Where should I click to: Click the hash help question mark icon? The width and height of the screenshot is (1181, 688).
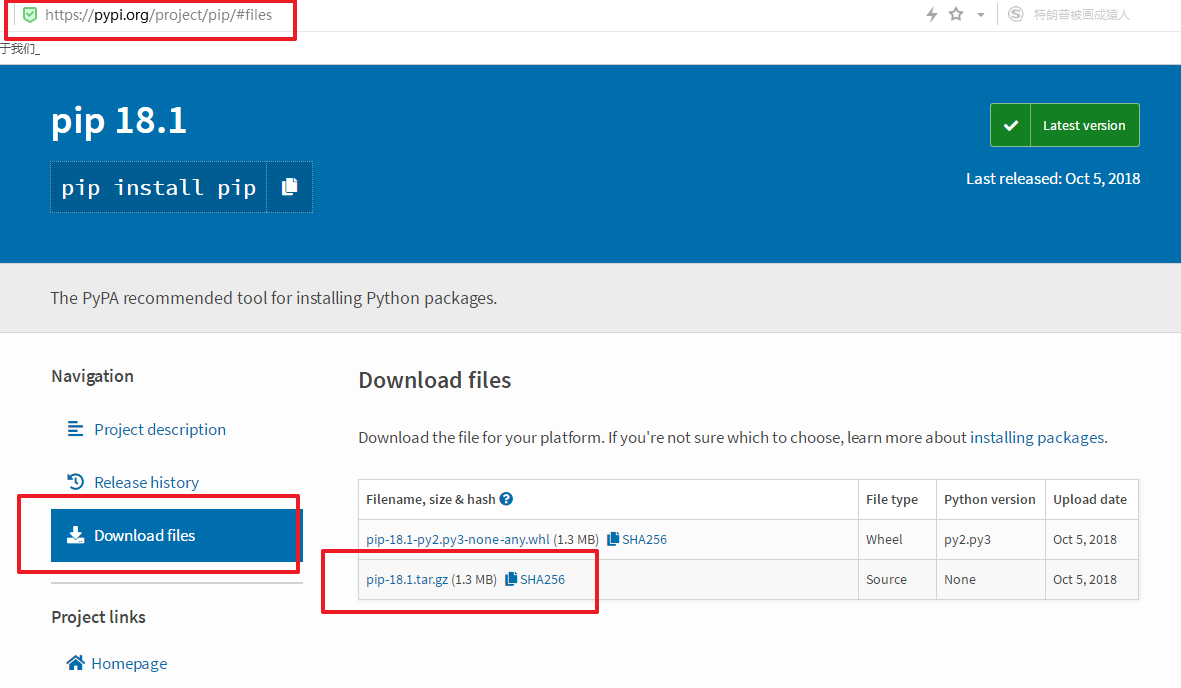coord(506,499)
